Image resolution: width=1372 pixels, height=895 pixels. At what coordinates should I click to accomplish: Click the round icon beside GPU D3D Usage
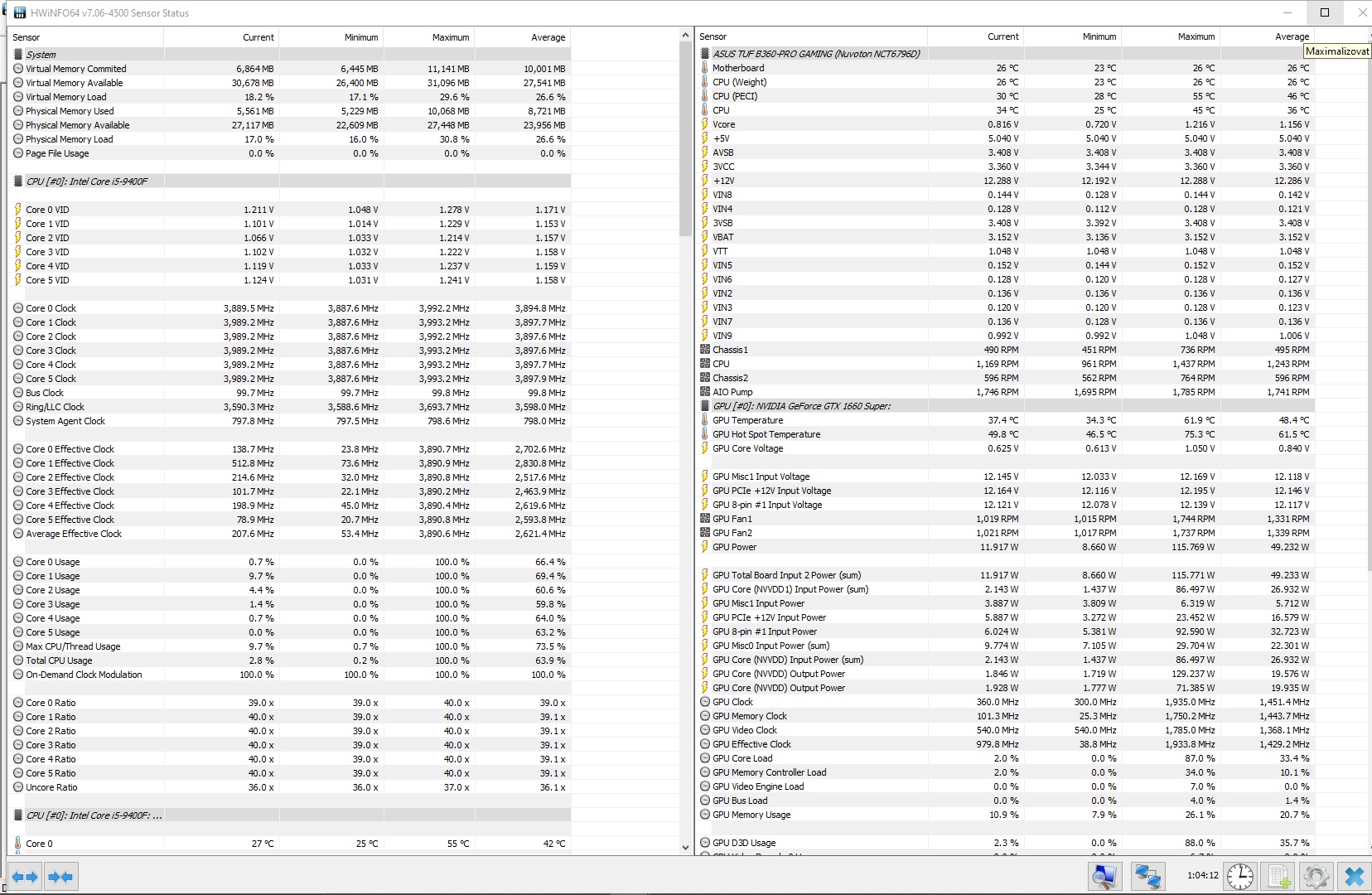coord(705,843)
